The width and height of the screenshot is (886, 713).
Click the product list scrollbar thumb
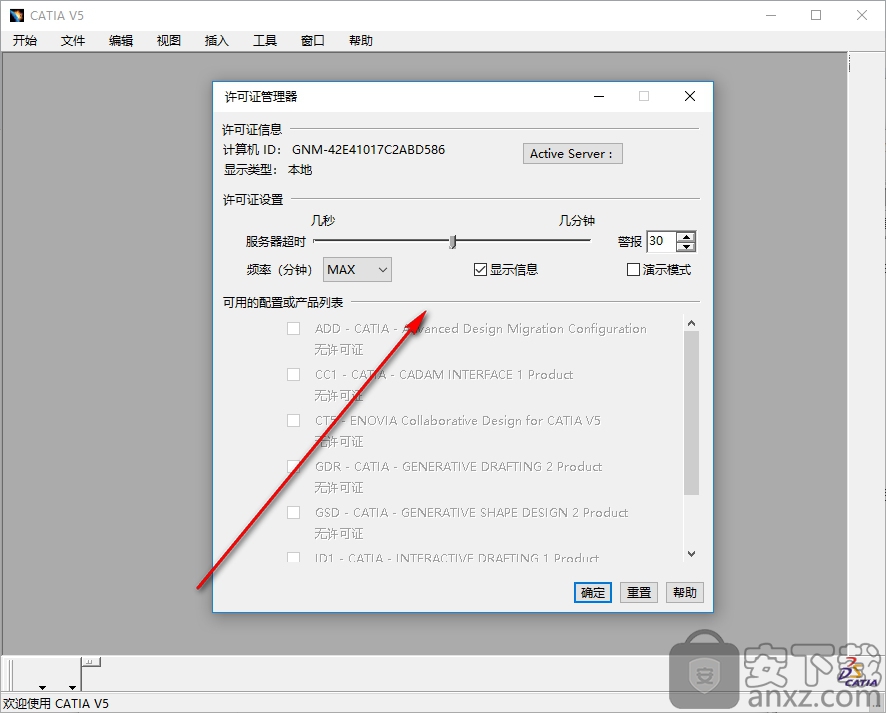click(x=691, y=413)
